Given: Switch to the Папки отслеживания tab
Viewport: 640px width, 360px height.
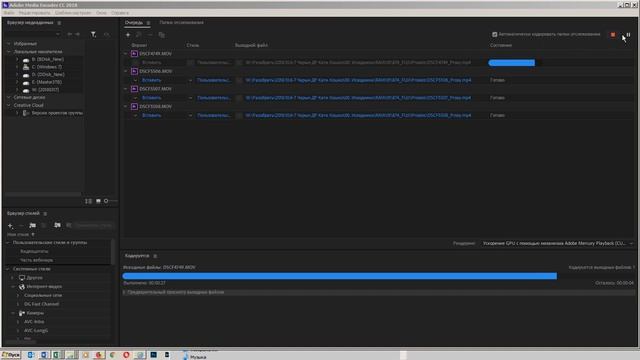Looking at the screenshot, I should (x=181, y=23).
